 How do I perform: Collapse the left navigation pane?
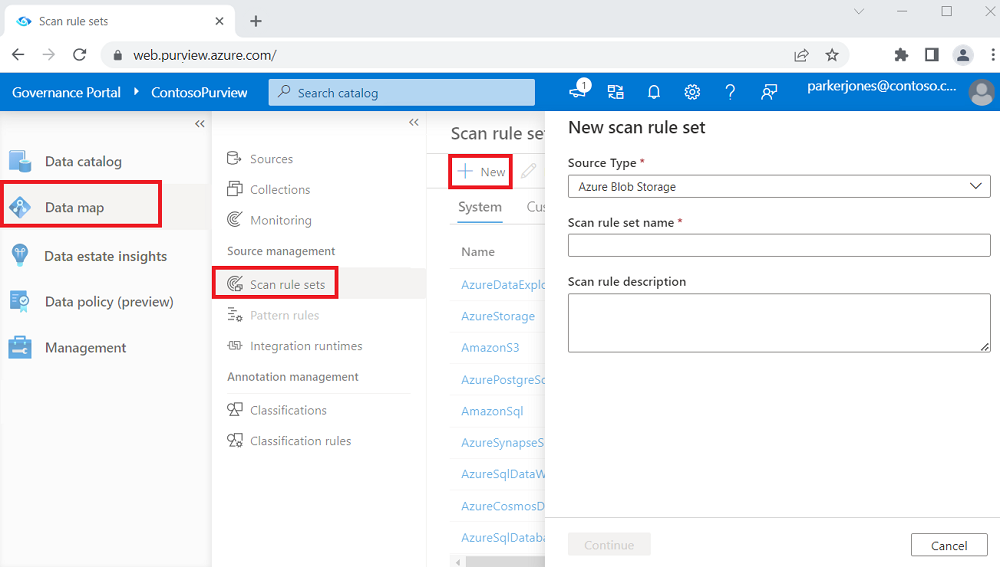200,124
